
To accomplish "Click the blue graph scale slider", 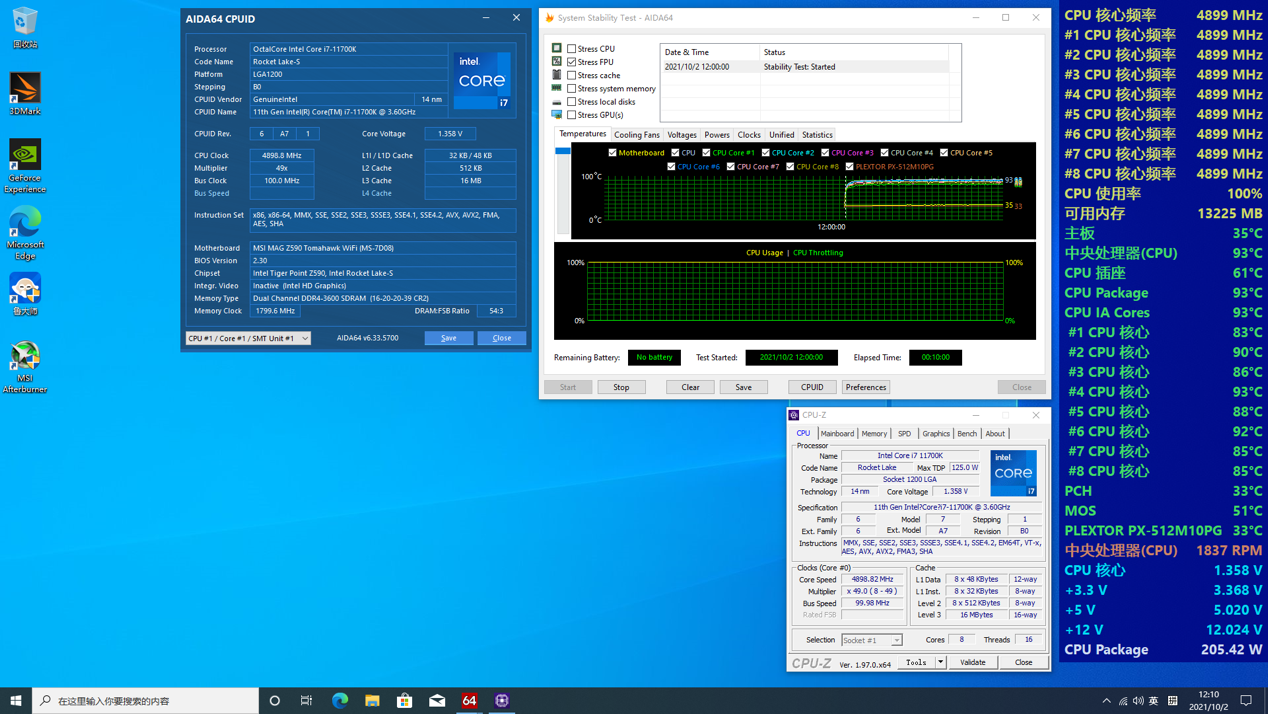I will [562, 150].
